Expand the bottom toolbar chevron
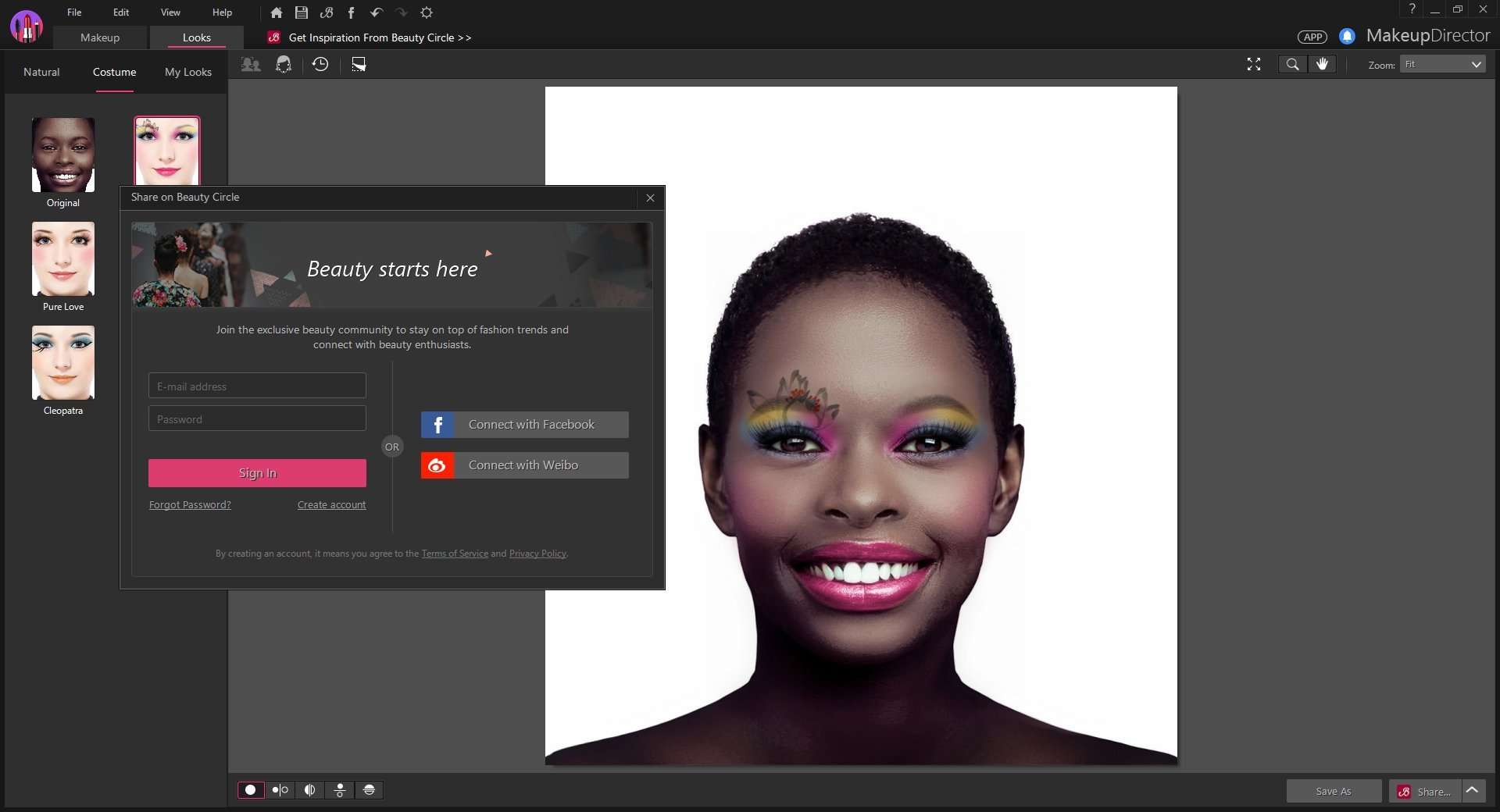Image resolution: width=1500 pixels, height=812 pixels. (x=1473, y=791)
